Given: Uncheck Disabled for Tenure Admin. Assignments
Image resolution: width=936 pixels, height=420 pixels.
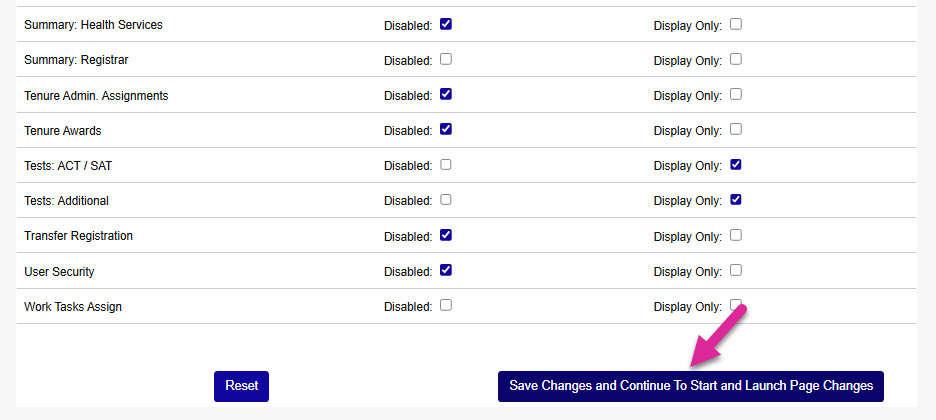Looking at the screenshot, I should coord(446,94).
